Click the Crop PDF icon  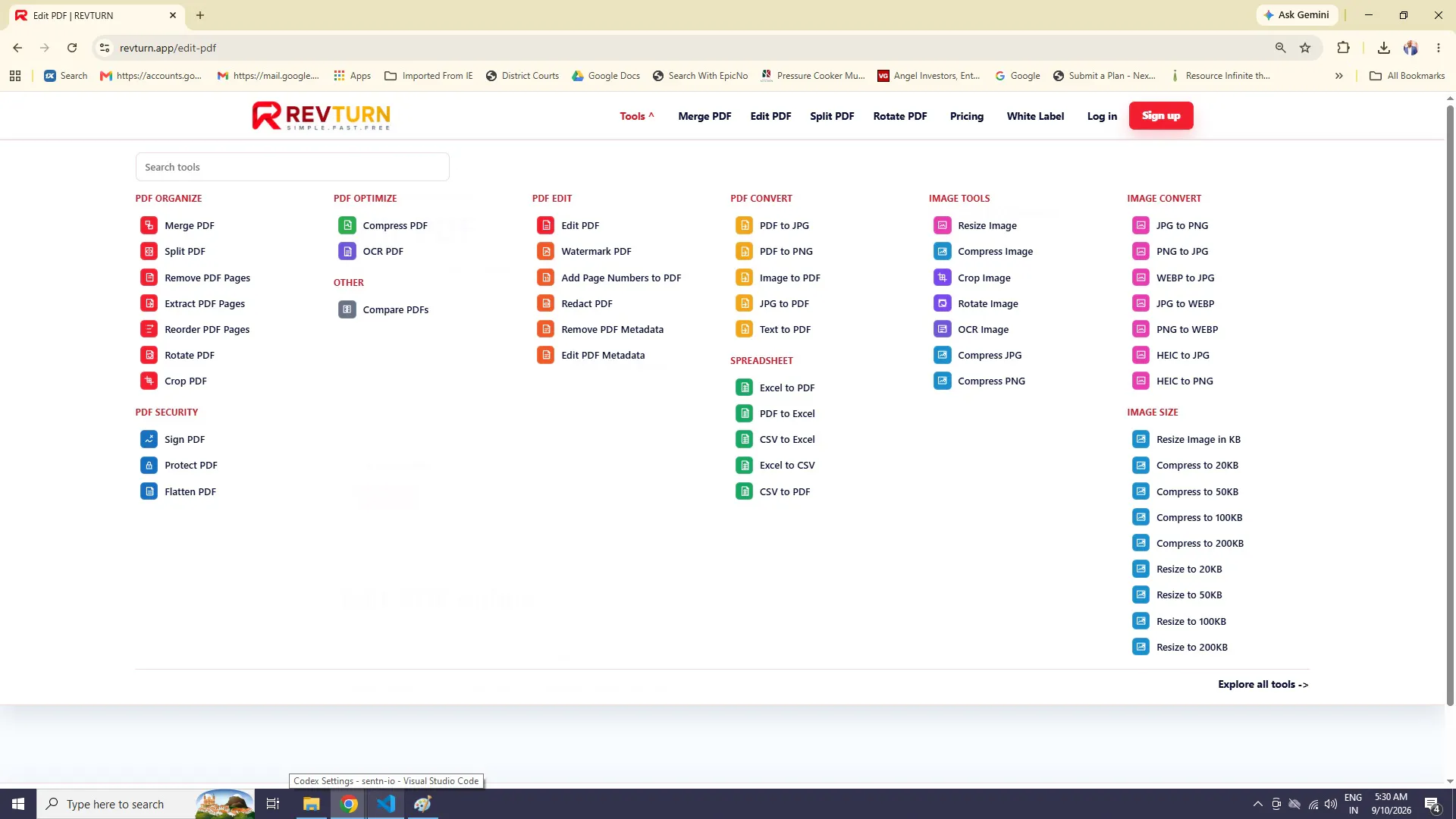pyautogui.click(x=149, y=381)
